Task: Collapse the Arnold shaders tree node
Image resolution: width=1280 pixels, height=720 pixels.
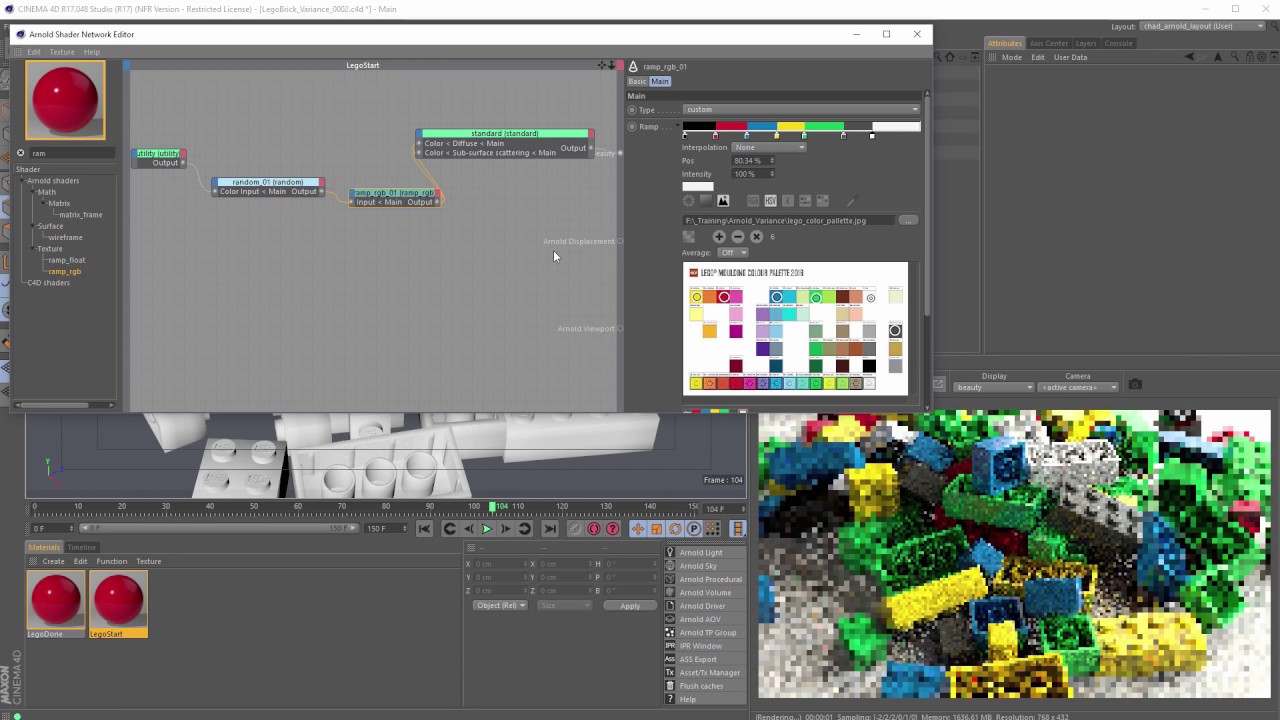Action: point(21,181)
